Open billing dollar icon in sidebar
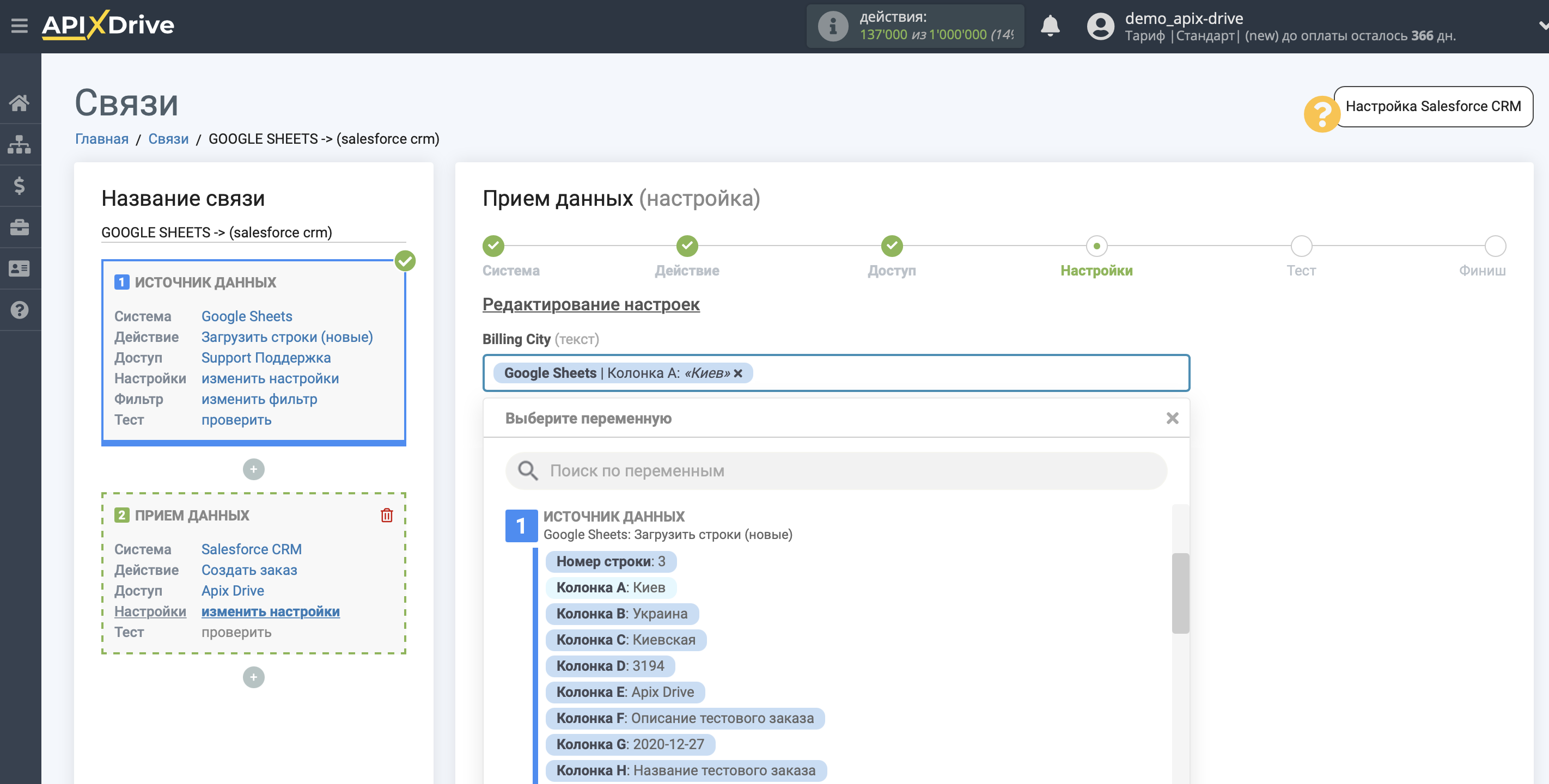 19,186
